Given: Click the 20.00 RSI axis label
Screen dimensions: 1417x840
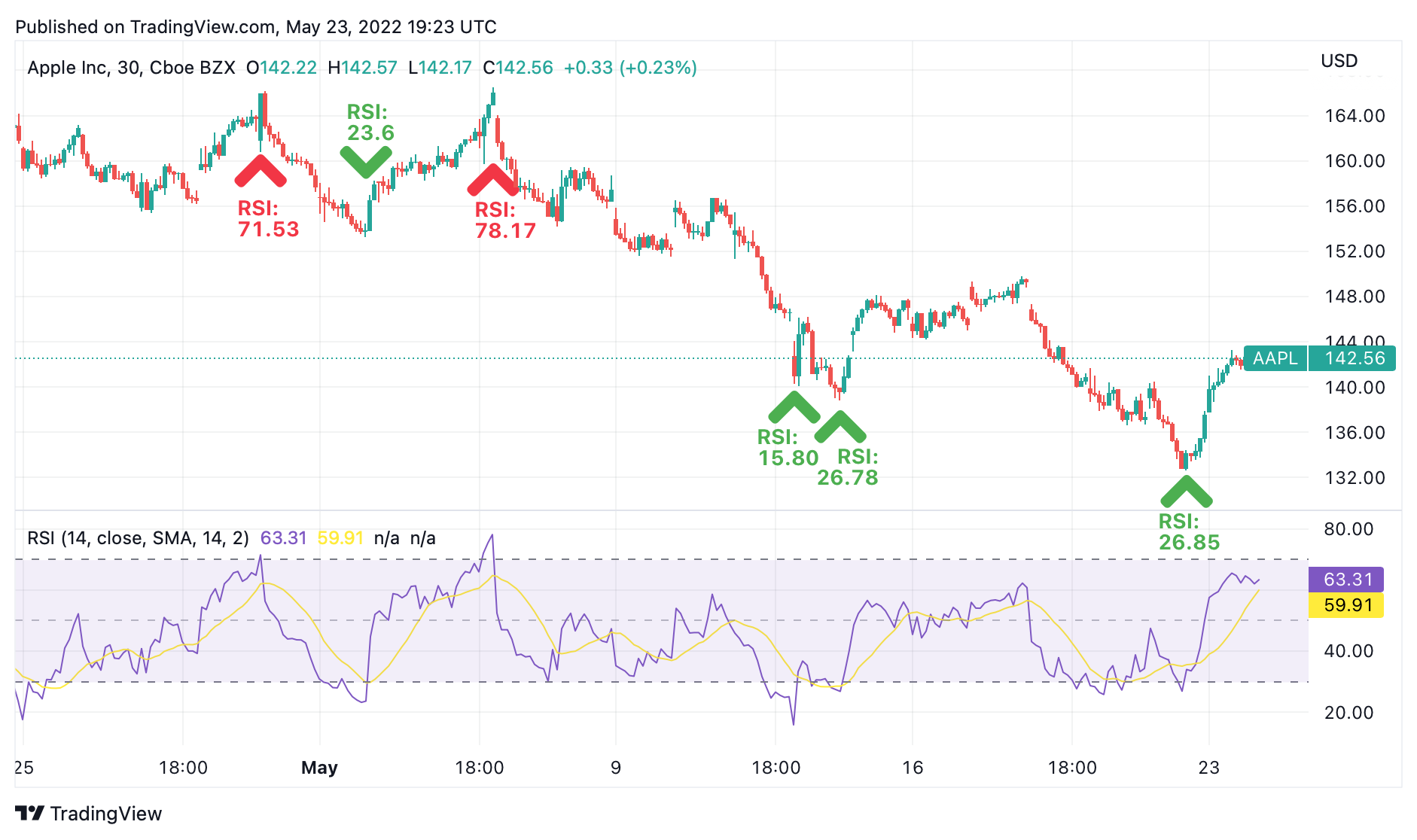Looking at the screenshot, I should (1348, 713).
